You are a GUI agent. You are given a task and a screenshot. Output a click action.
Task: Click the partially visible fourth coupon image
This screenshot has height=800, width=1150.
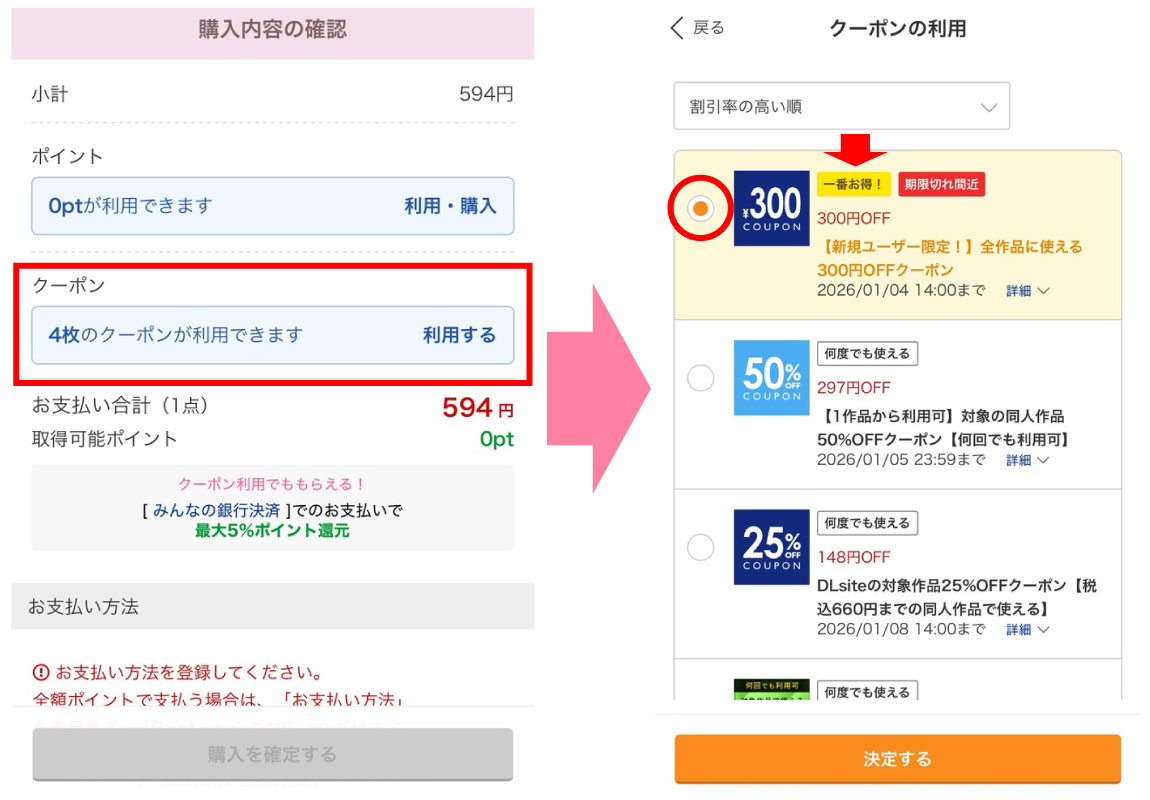(771, 689)
